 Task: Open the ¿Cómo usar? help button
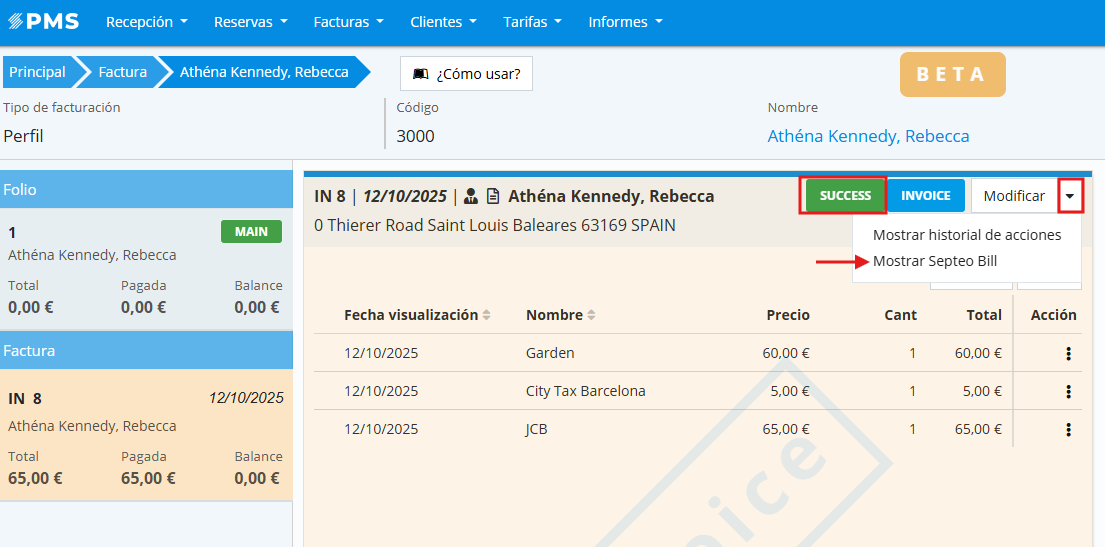tap(466, 73)
